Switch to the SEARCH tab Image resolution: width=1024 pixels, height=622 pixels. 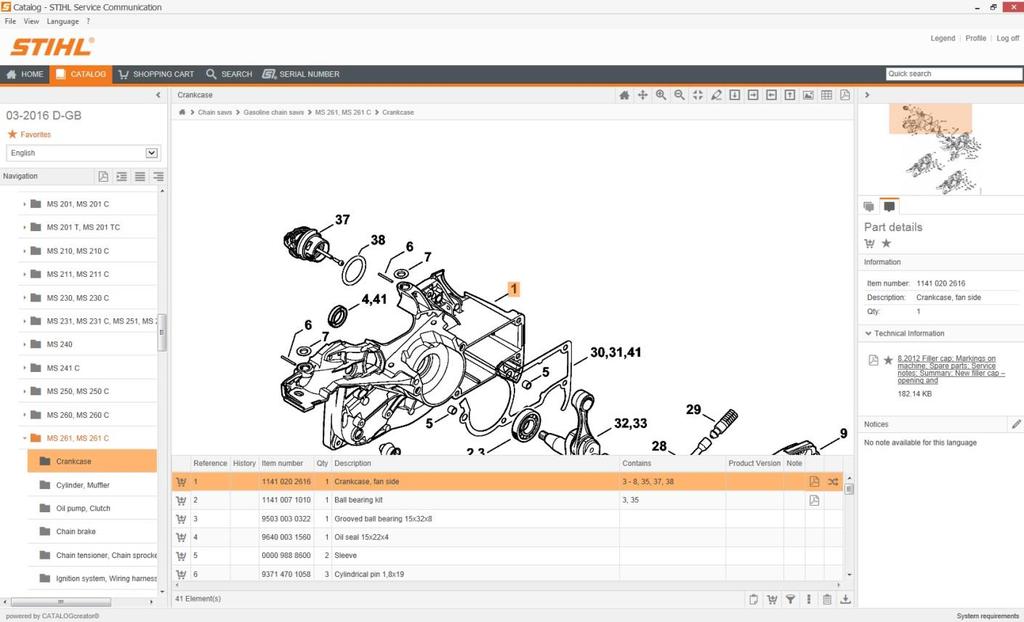(x=229, y=74)
